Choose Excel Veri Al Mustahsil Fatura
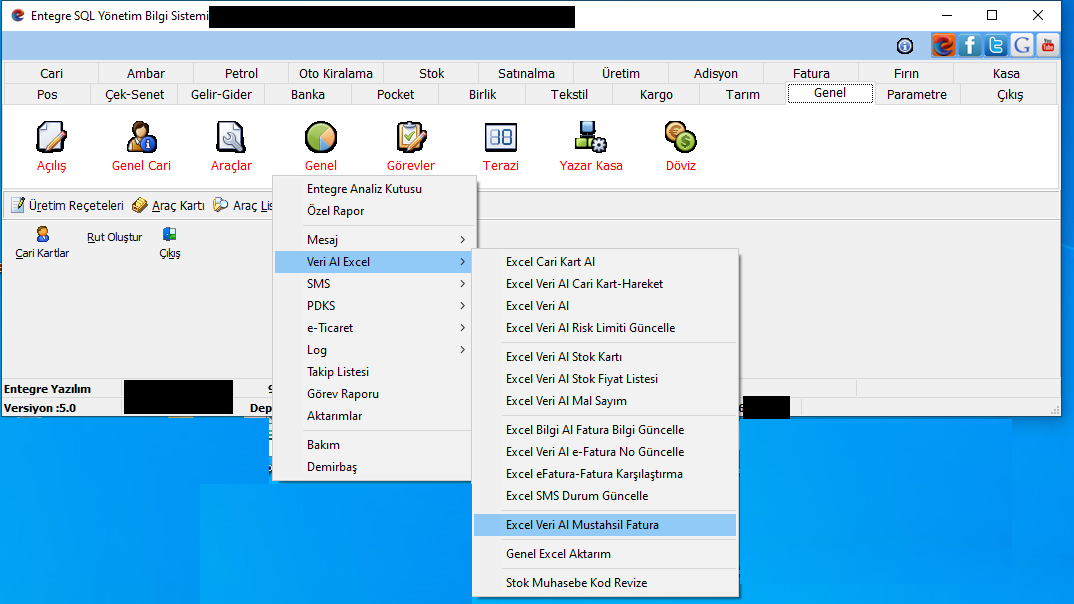 605,525
